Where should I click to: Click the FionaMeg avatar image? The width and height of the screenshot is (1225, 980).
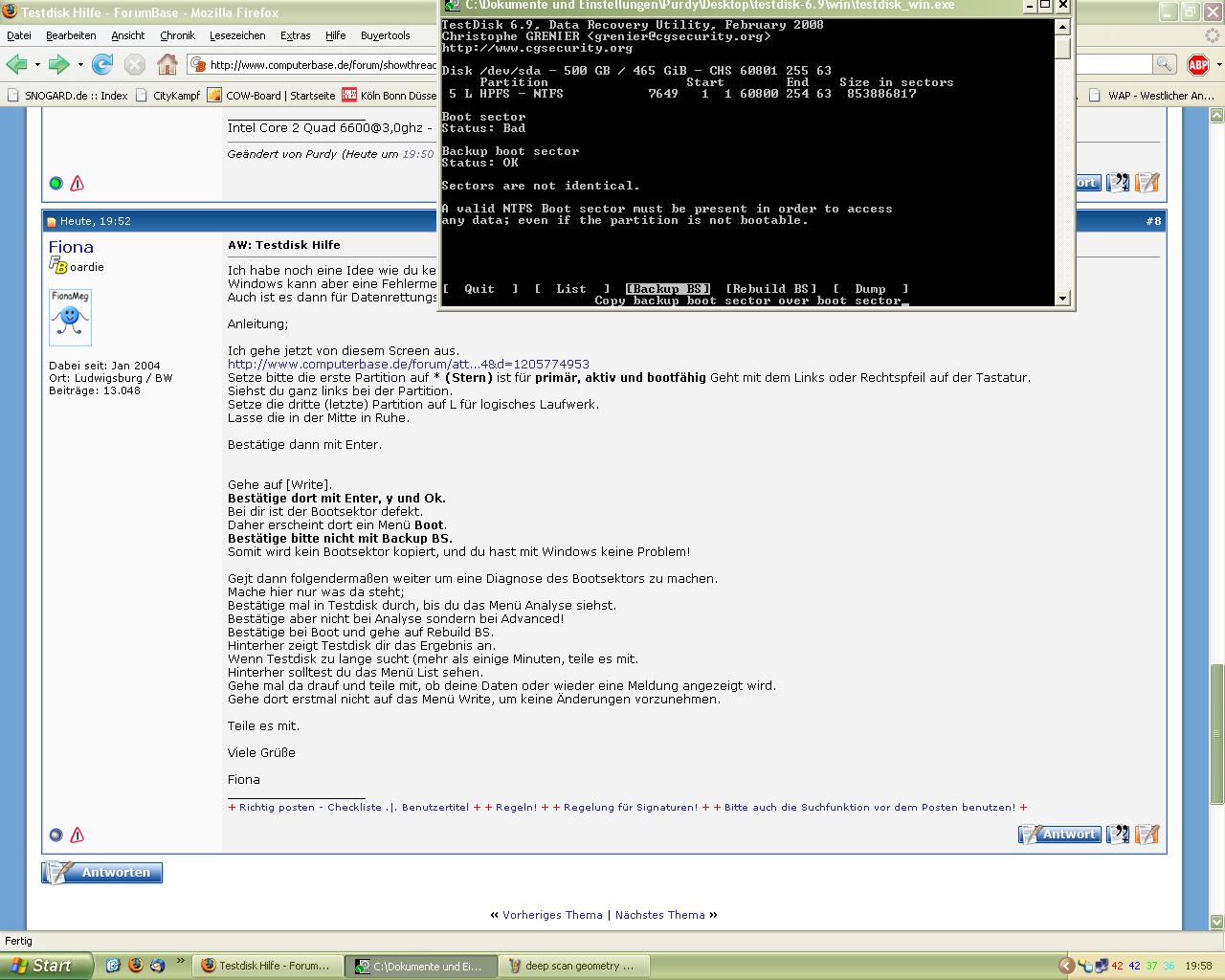(70, 317)
